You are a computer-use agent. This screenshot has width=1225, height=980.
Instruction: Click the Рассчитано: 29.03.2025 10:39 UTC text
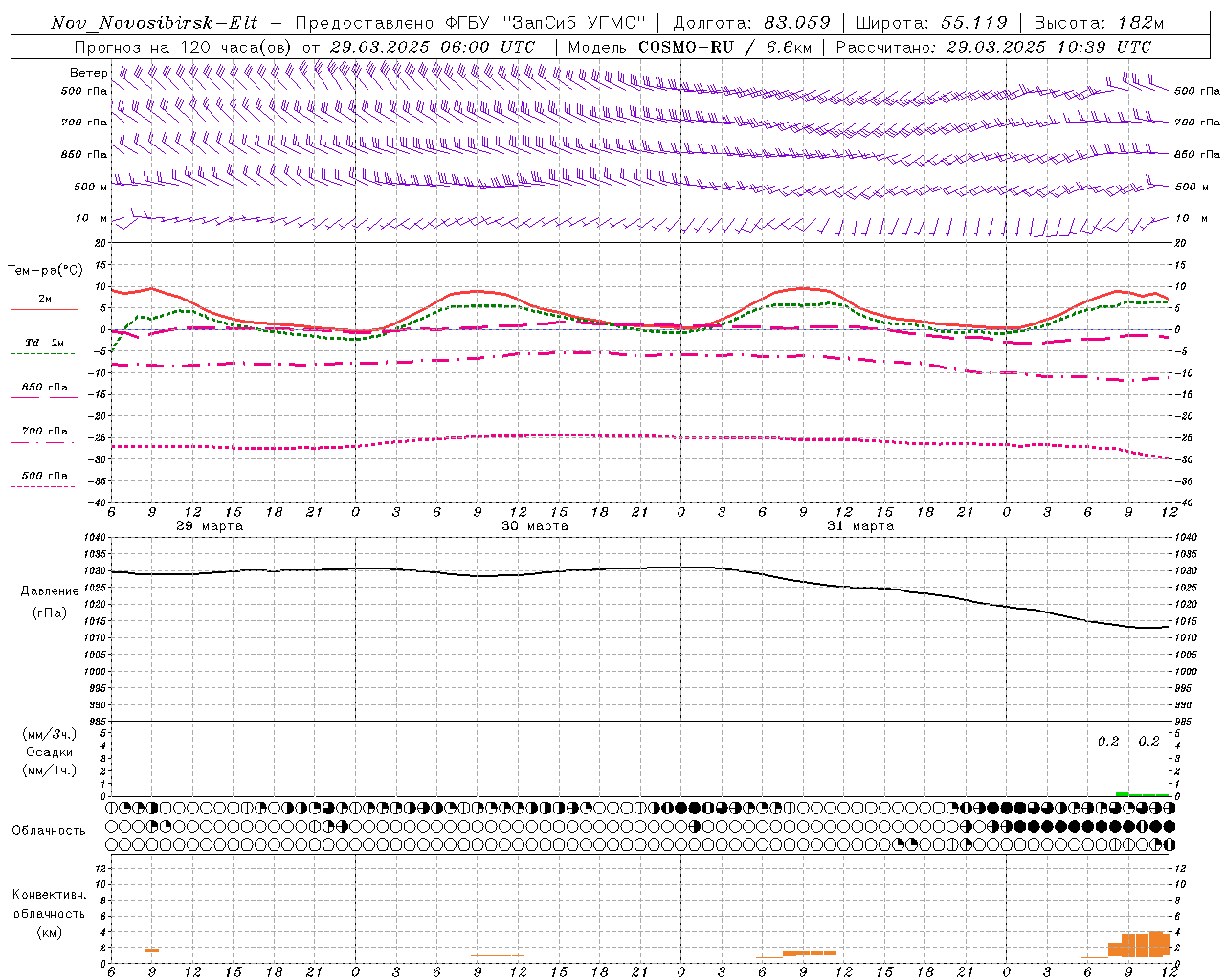tap(993, 47)
